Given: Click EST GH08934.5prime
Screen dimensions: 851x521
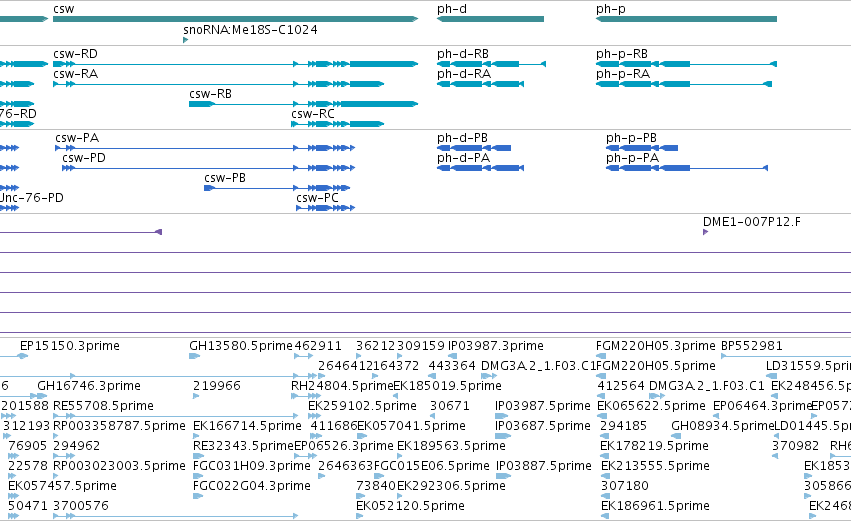Looking at the screenshot, I should 722,426.
